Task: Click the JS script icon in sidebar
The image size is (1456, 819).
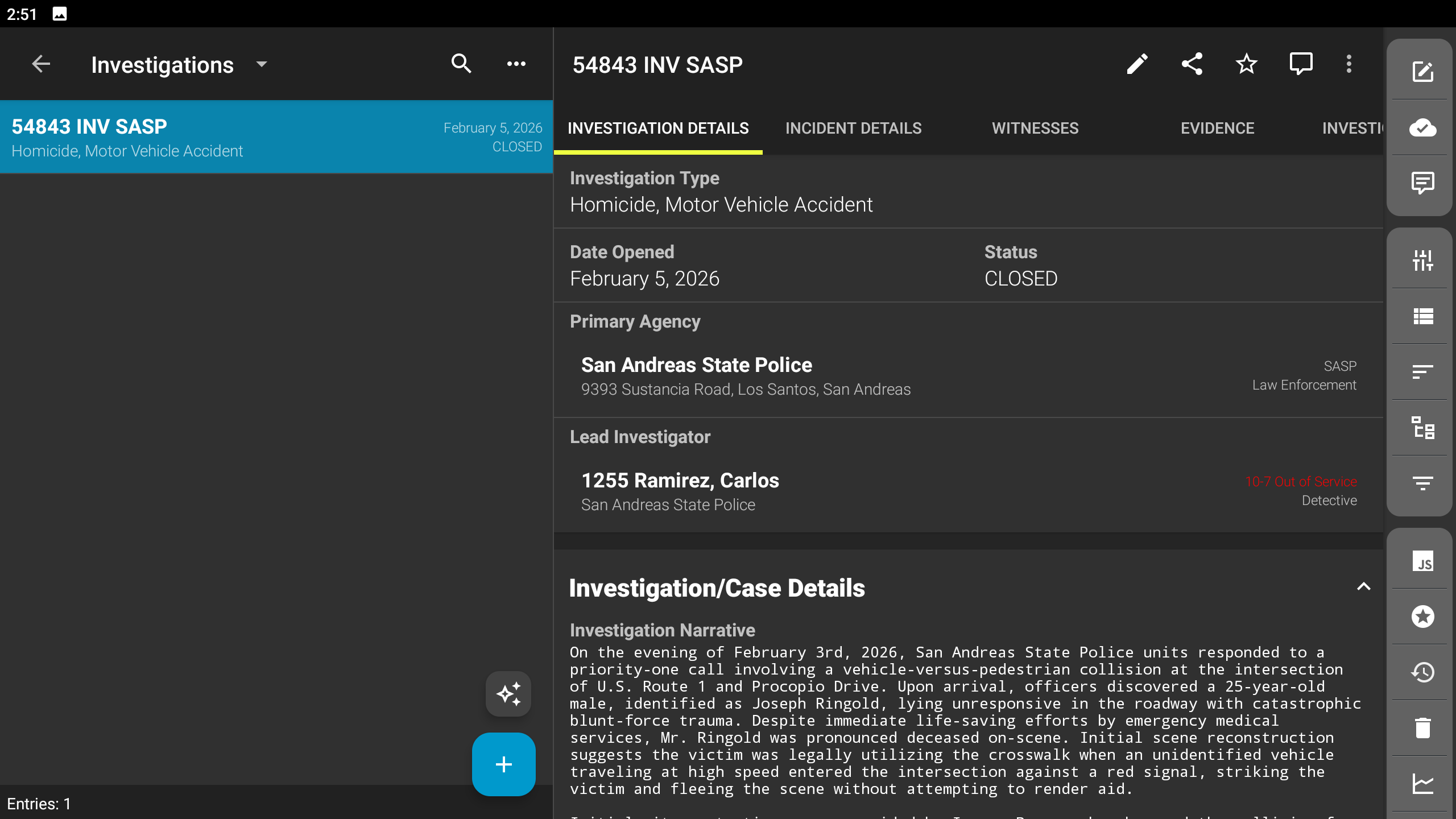Action: point(1422,561)
